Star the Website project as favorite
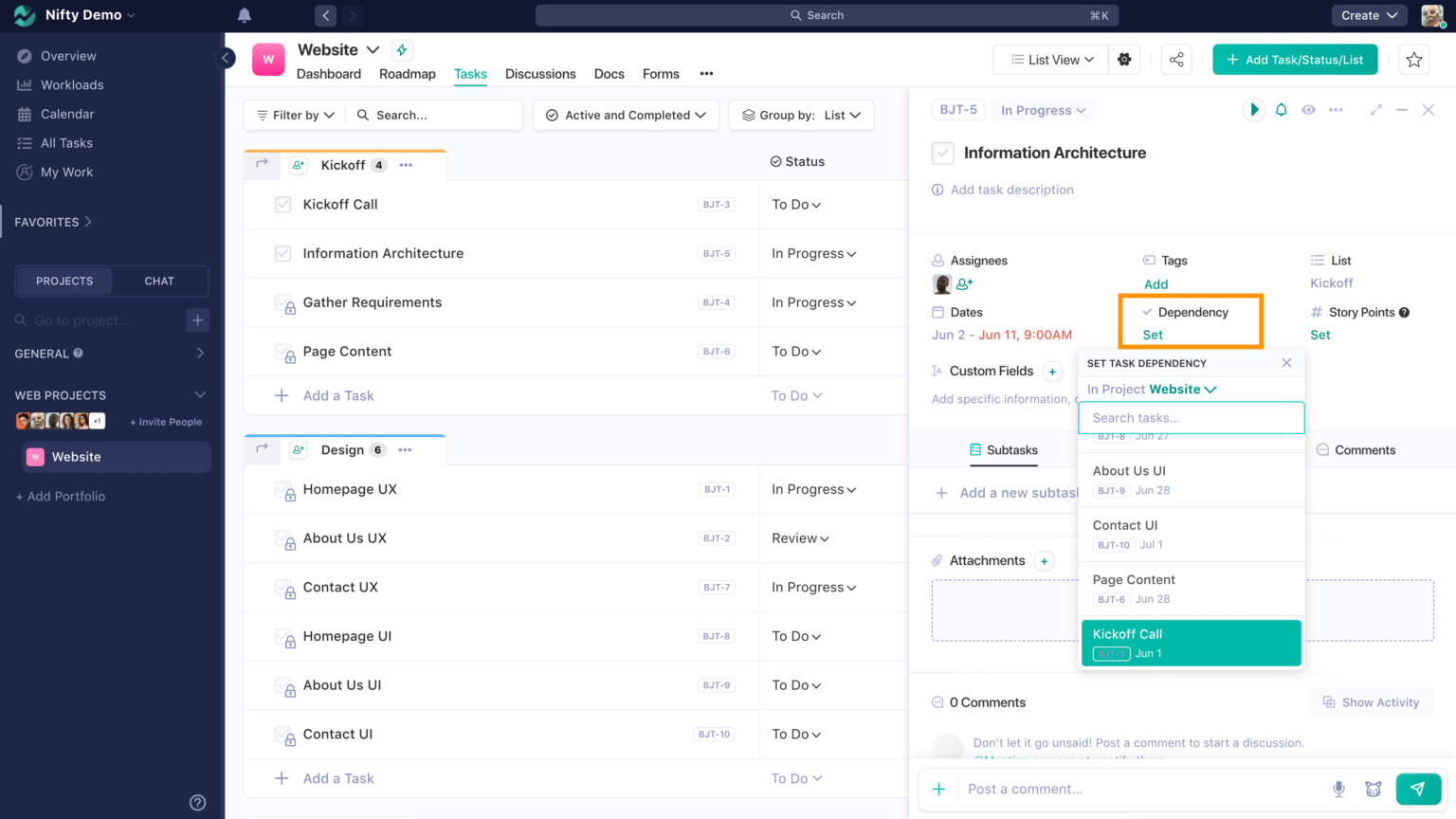 tap(1414, 60)
